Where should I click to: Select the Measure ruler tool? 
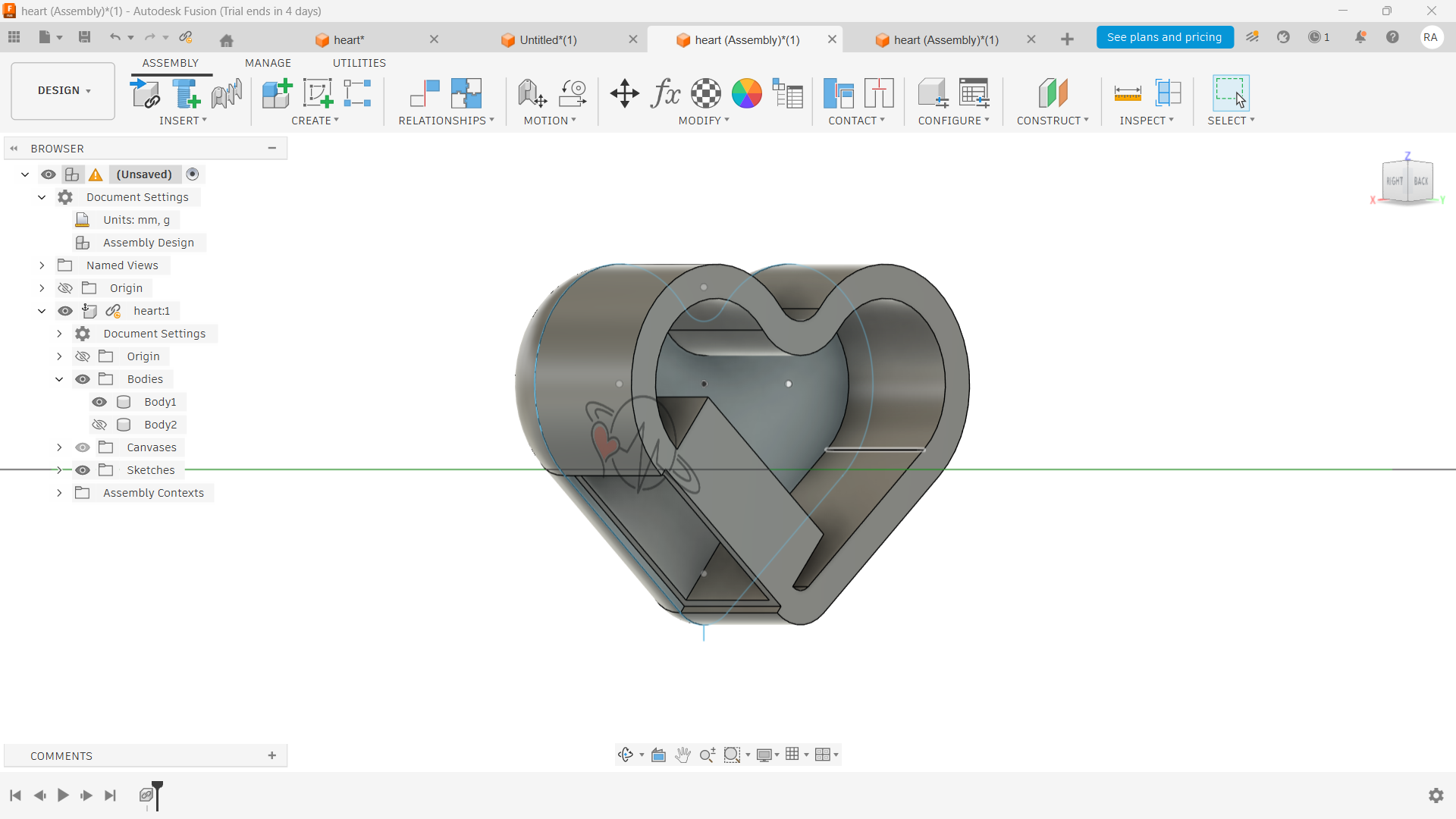[1127, 94]
